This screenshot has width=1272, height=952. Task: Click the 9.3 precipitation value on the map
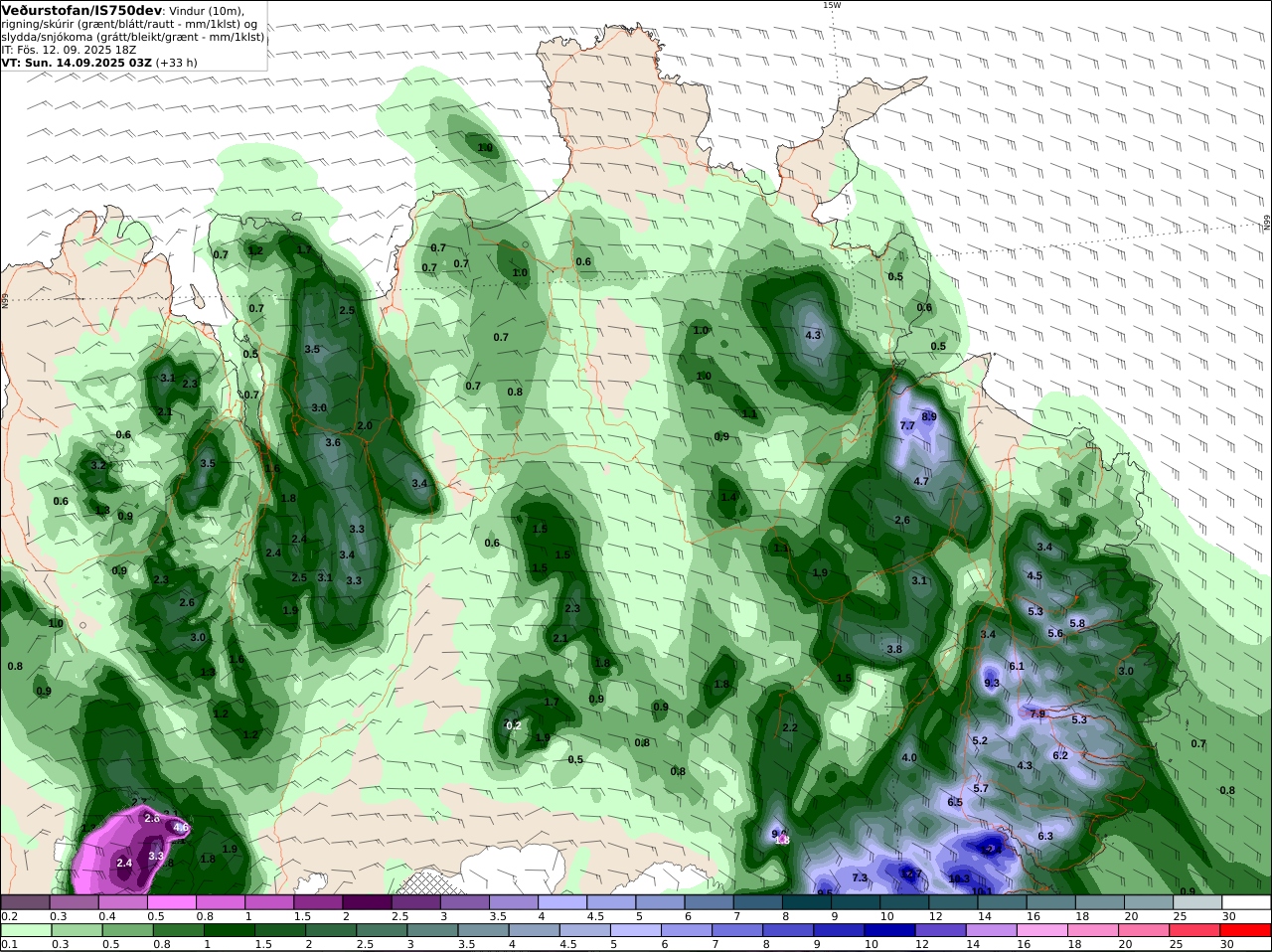(992, 684)
